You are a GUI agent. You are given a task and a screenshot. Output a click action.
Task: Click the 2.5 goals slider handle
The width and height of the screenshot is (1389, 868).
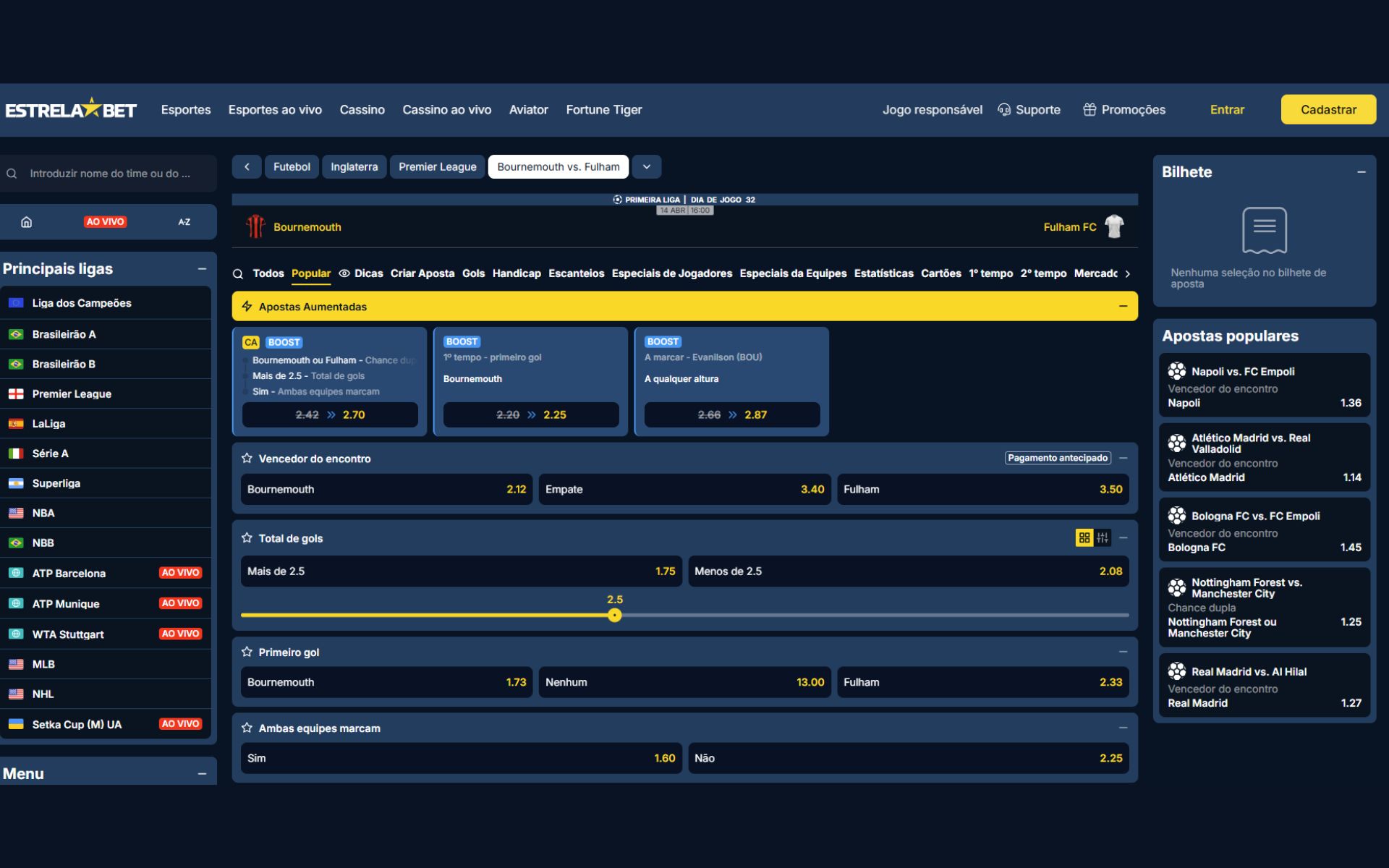tap(614, 615)
